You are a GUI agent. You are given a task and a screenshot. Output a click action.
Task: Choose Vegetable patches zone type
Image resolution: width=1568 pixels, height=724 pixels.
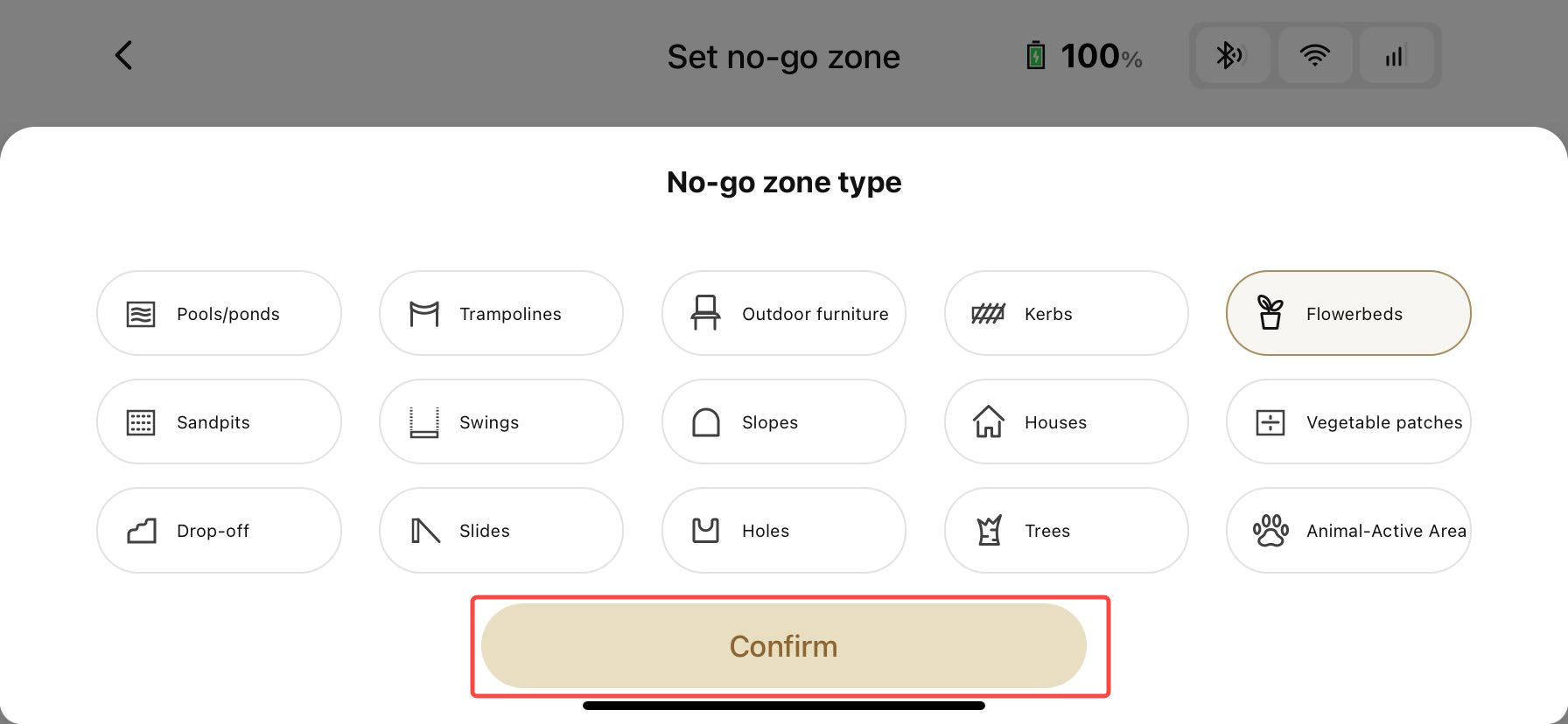point(1348,421)
